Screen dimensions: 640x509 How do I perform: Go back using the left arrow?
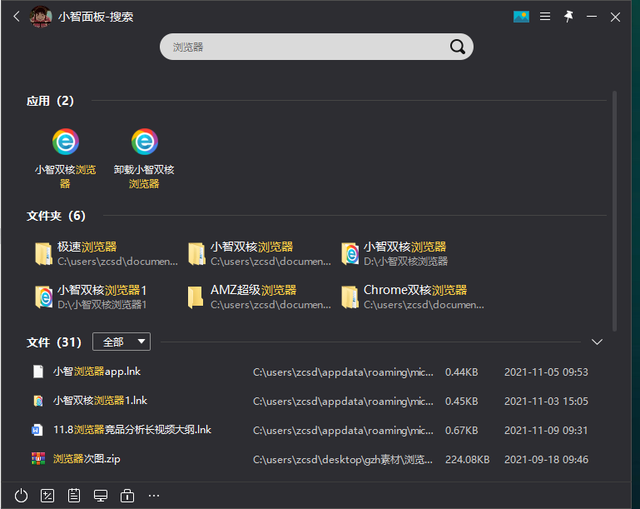click(16, 17)
